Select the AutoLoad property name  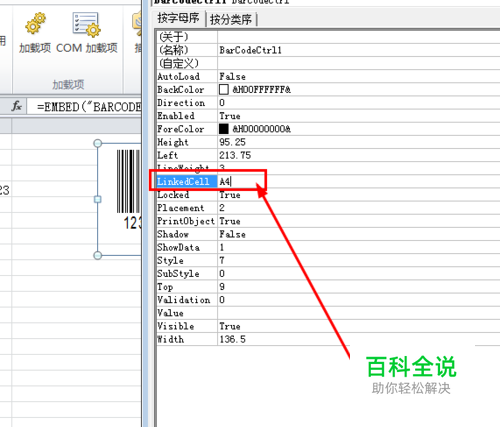pyautogui.click(x=178, y=76)
